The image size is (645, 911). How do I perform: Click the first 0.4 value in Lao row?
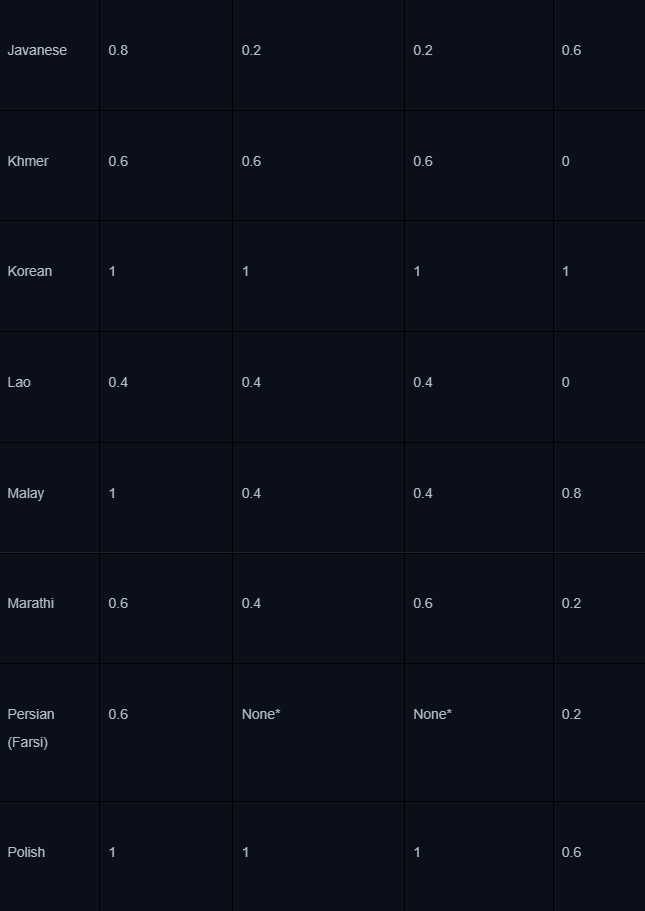tap(118, 382)
